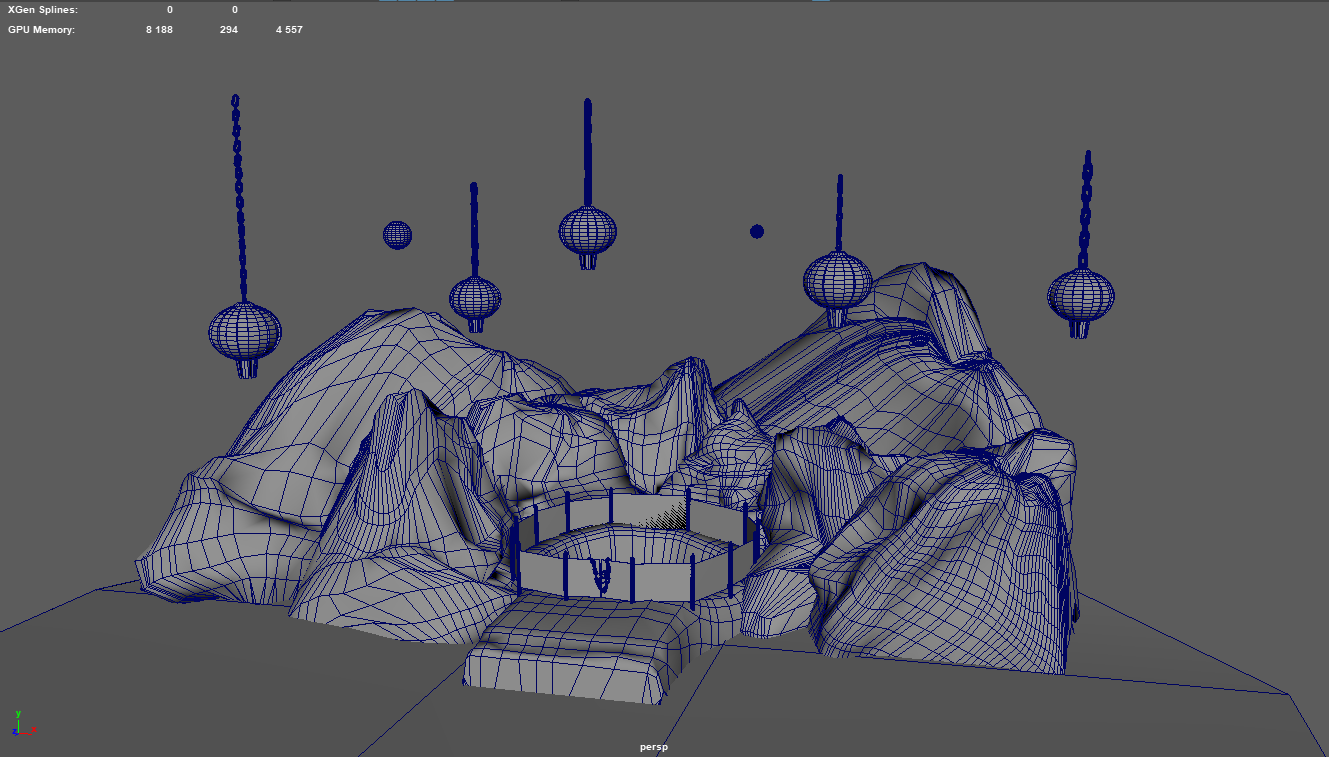Pick the fourth lantern from the left
1329x757 pixels.
(x=837, y=280)
